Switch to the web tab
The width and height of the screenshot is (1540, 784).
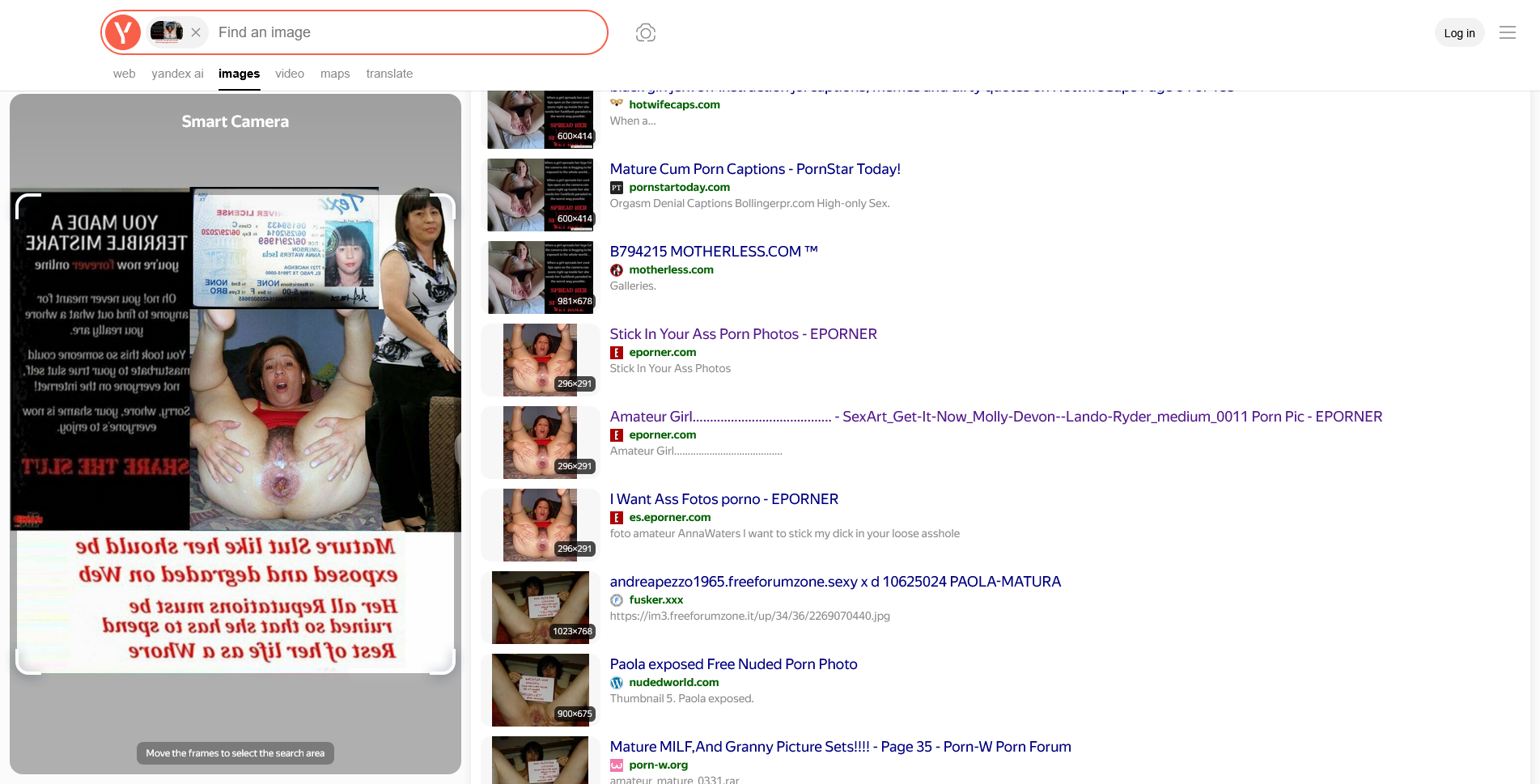coord(124,74)
